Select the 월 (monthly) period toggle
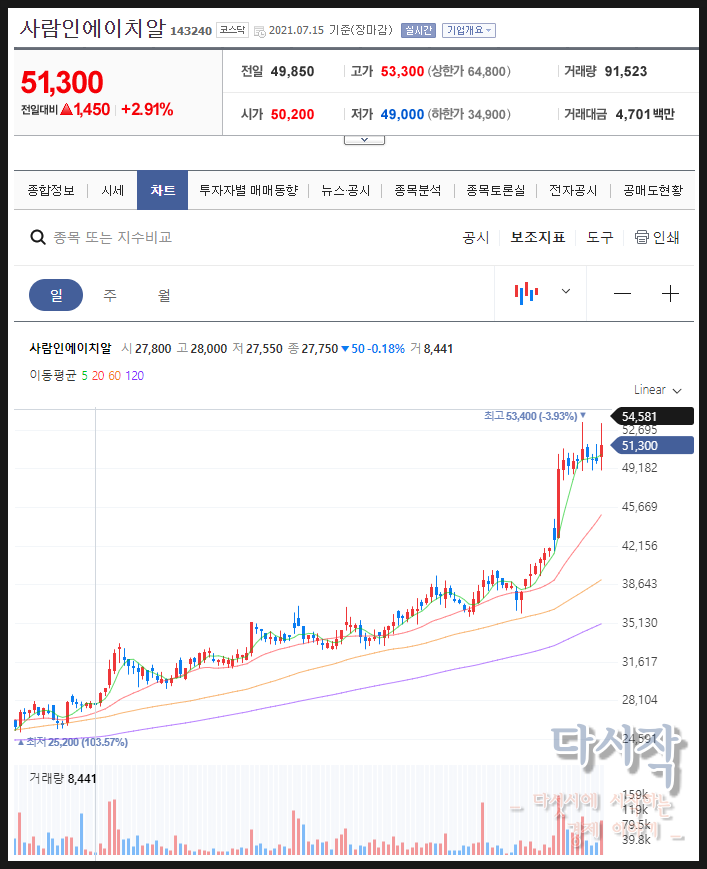Image resolution: width=707 pixels, height=869 pixels. click(x=164, y=295)
